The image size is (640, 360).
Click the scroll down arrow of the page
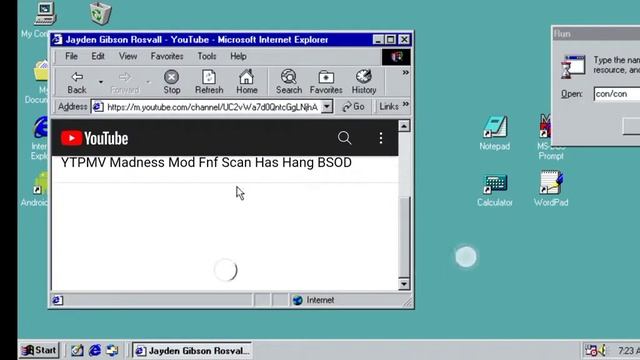coord(404,284)
